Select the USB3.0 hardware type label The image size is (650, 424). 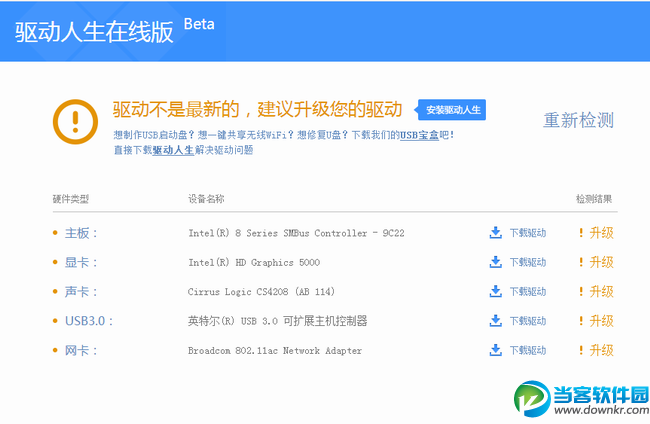click(89, 321)
